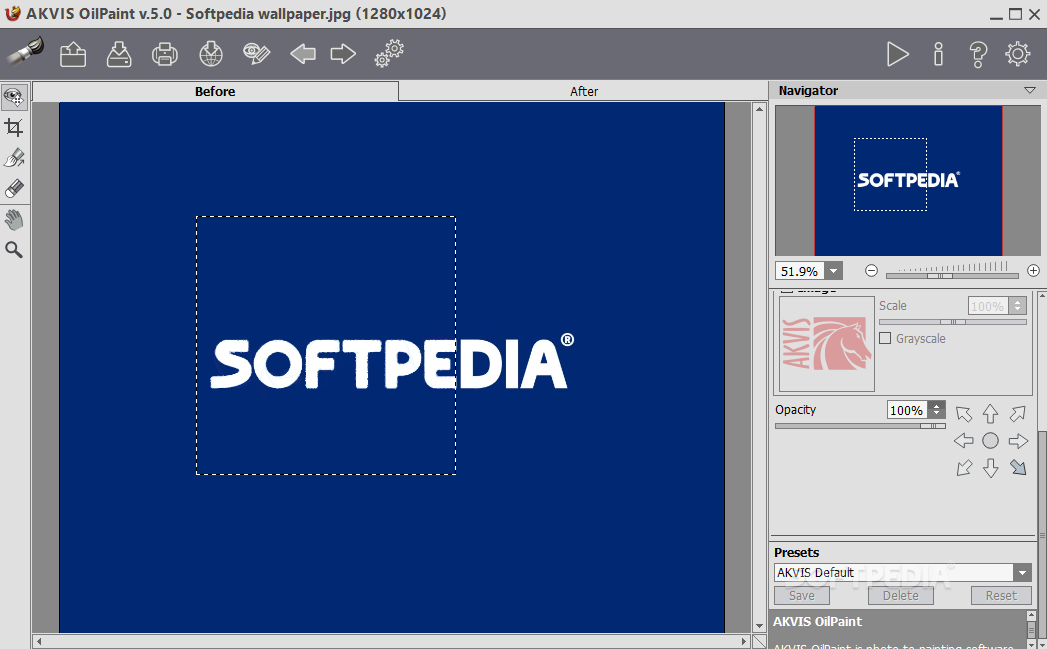Save the image using the save icon

point(119,54)
